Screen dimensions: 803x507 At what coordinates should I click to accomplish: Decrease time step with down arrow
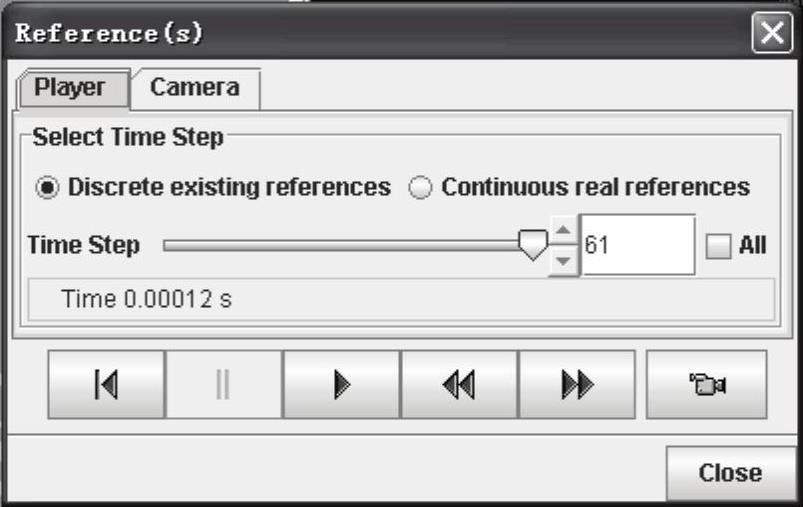565,259
